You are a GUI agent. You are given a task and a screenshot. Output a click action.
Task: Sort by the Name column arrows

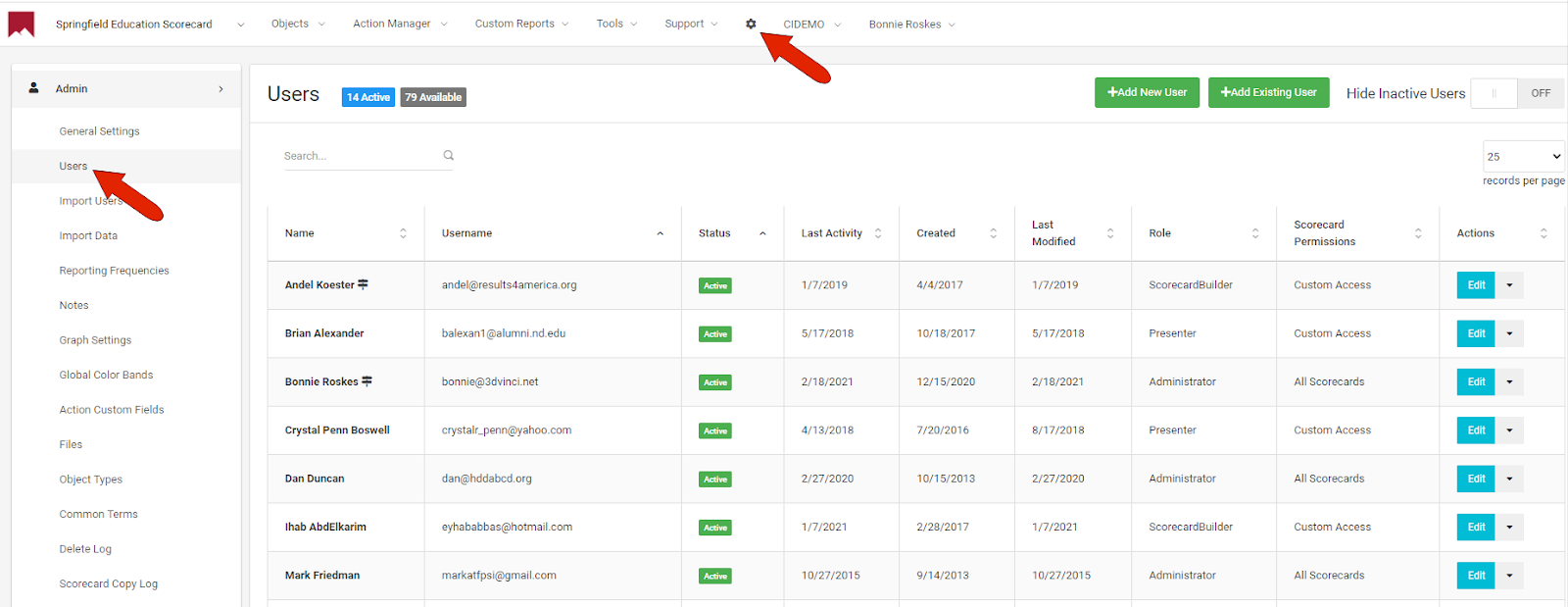pos(403,233)
